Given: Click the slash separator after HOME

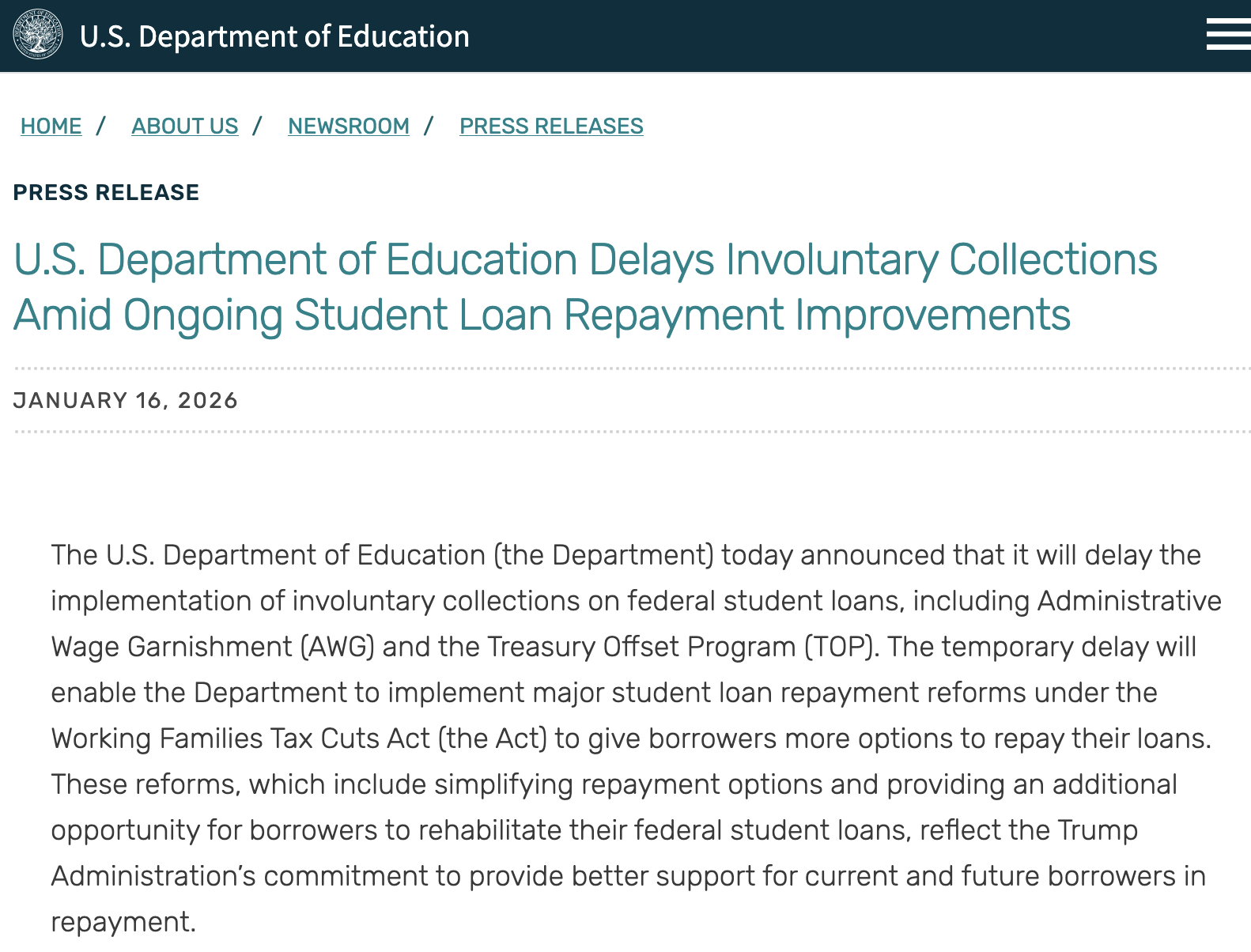Looking at the screenshot, I should 100,127.
